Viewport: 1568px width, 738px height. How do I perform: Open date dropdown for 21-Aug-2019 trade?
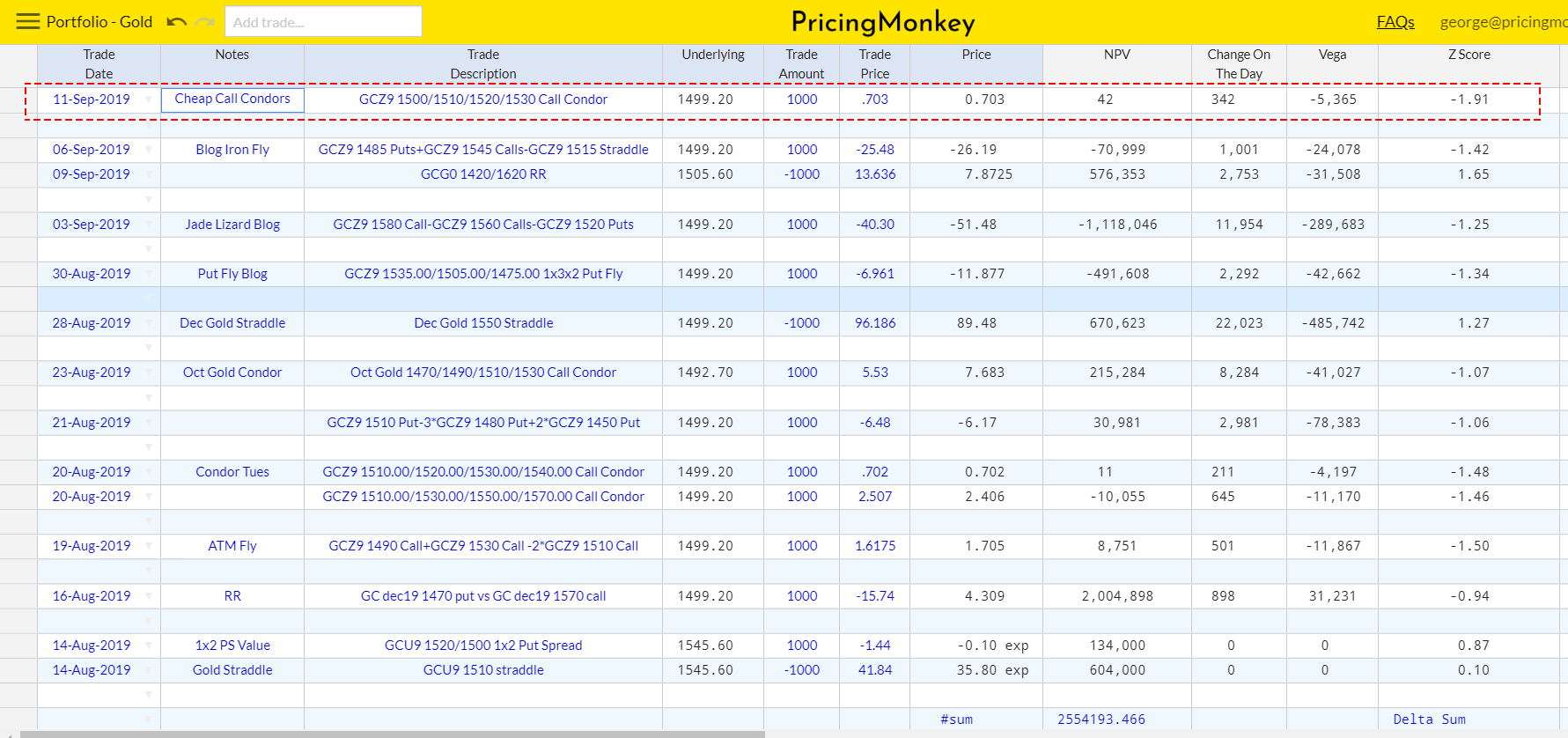(148, 423)
